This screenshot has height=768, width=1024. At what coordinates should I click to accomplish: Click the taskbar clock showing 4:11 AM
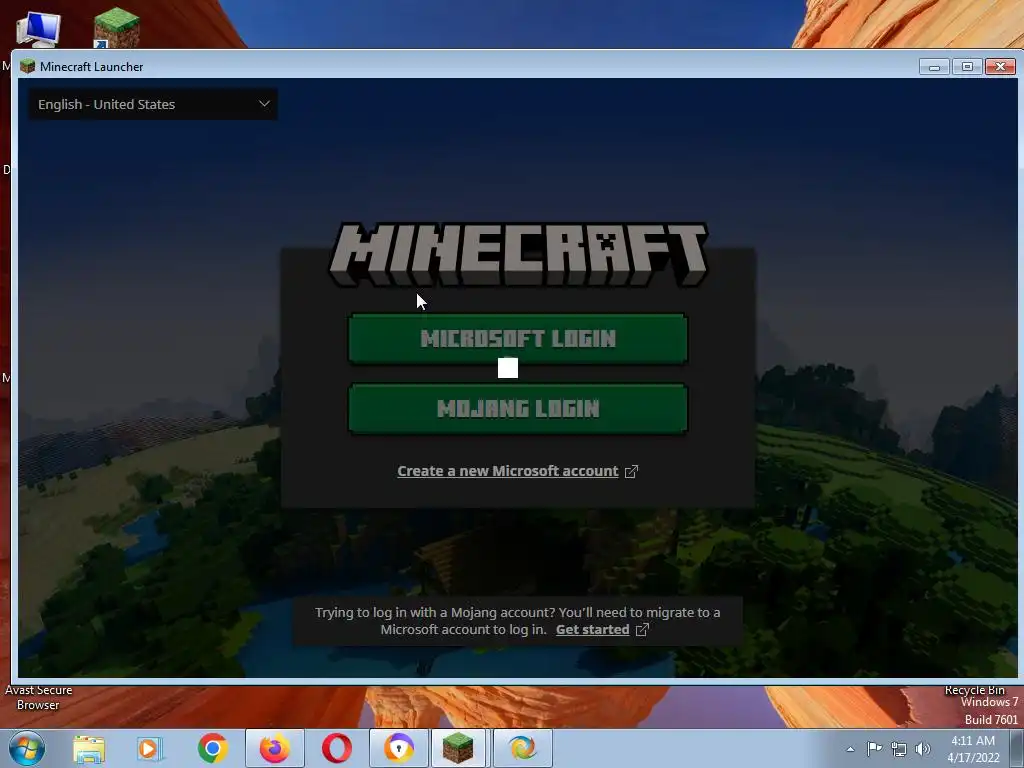973,749
